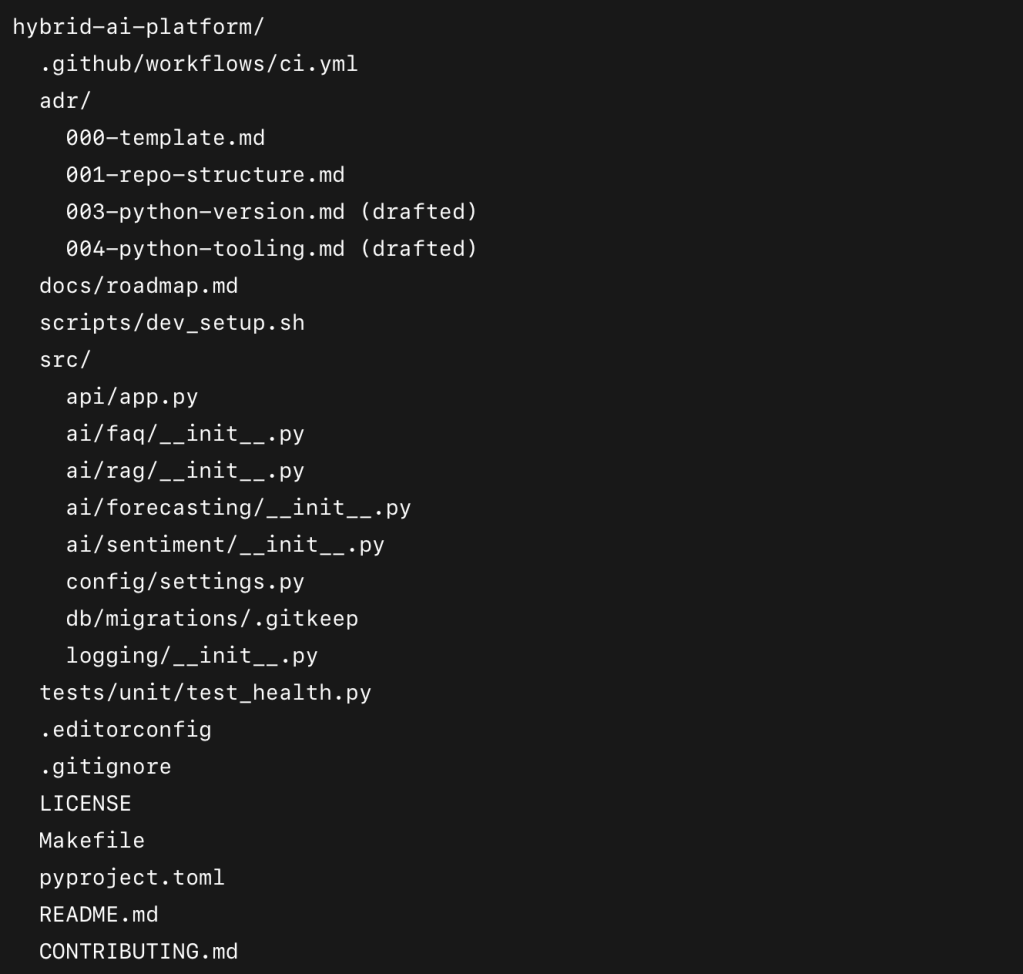Select the .github/workflows/ci.yml entry

(198, 64)
